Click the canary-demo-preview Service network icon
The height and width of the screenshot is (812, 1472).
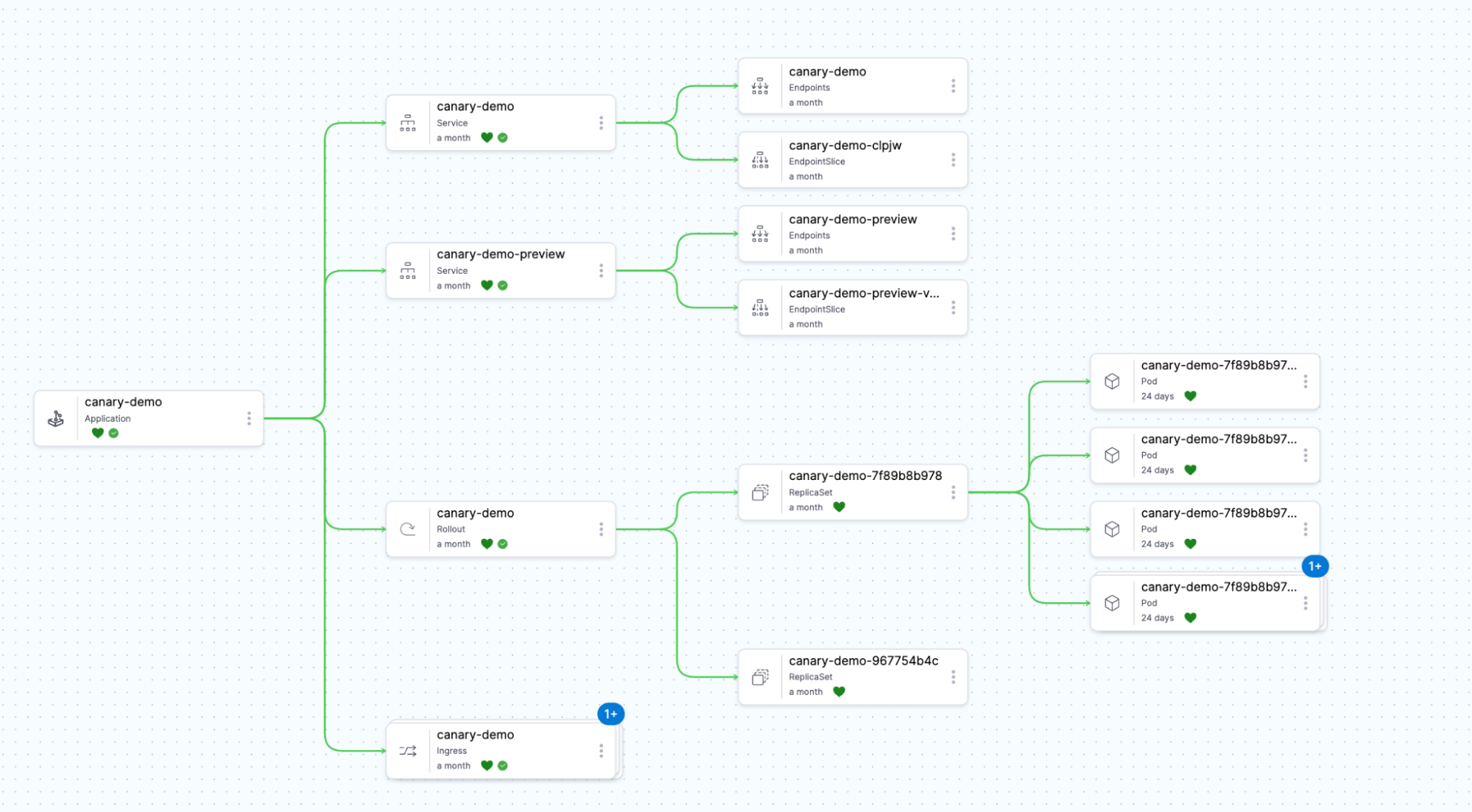pyautogui.click(x=408, y=271)
